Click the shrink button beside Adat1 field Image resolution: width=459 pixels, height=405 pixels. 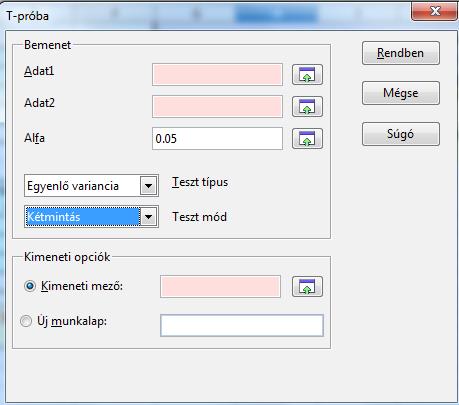(307, 74)
